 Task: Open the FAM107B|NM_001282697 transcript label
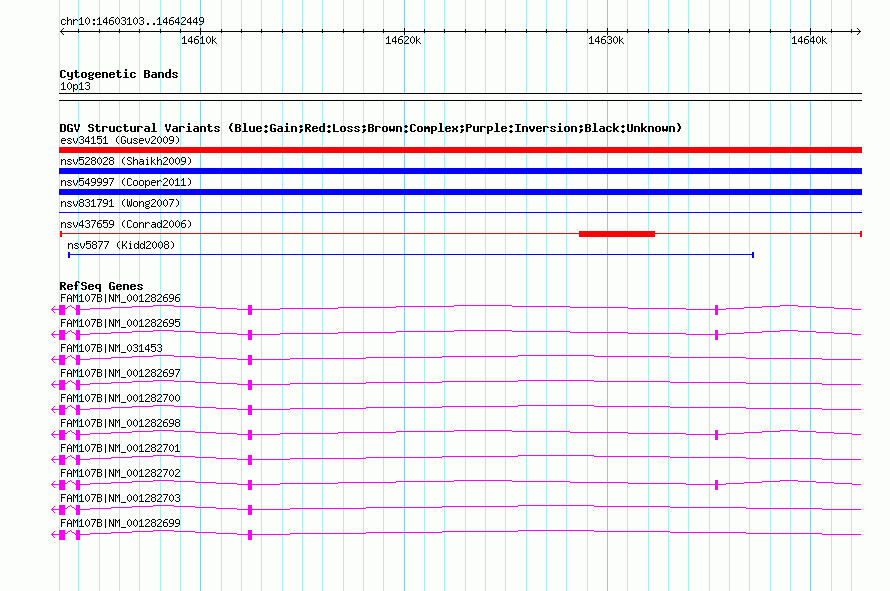point(120,374)
